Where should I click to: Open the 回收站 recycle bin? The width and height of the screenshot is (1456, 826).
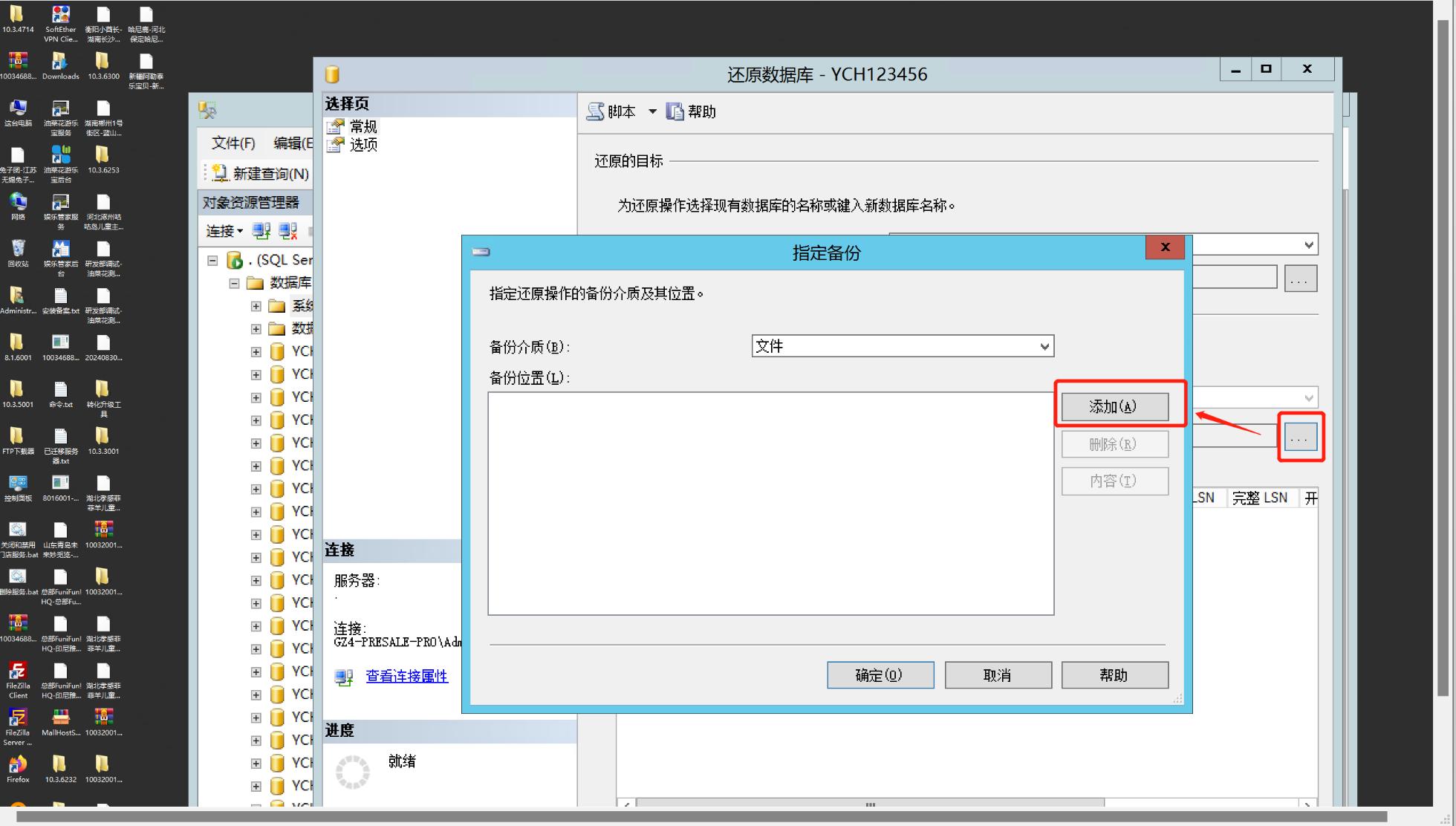tap(18, 253)
